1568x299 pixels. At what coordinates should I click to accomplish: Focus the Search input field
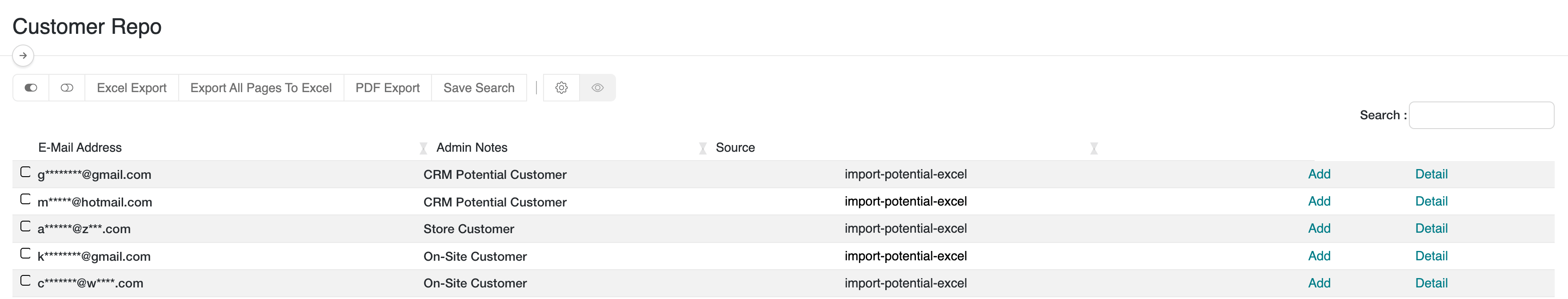1481,115
